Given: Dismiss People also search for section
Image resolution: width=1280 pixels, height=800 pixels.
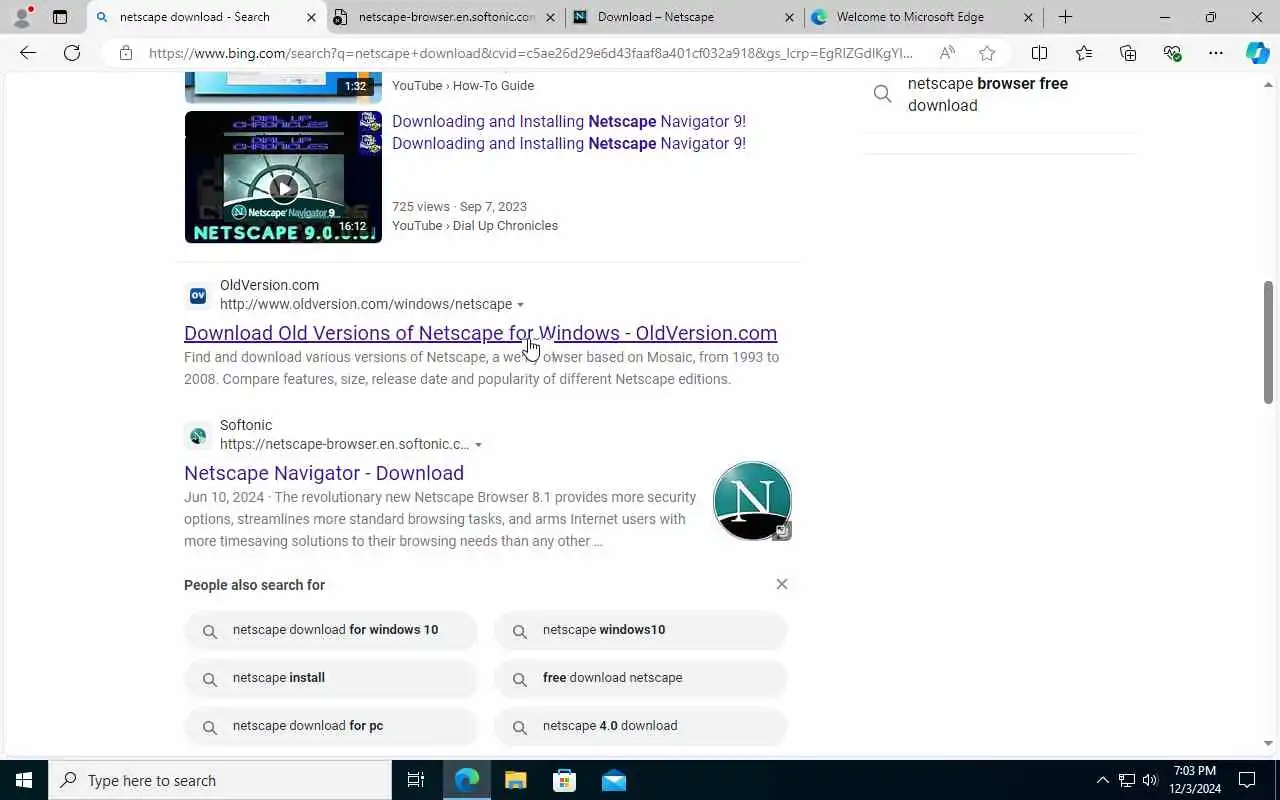Looking at the screenshot, I should click(782, 584).
